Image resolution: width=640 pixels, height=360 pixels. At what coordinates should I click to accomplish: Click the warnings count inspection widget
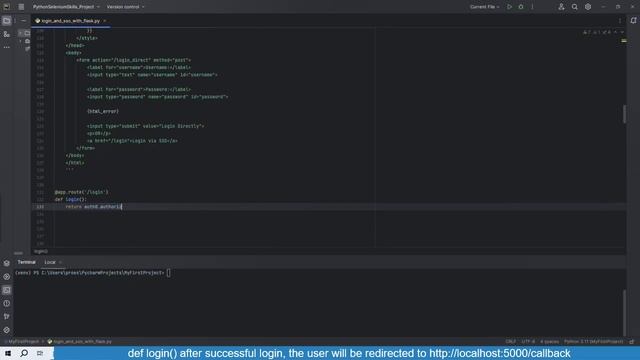(x=597, y=32)
